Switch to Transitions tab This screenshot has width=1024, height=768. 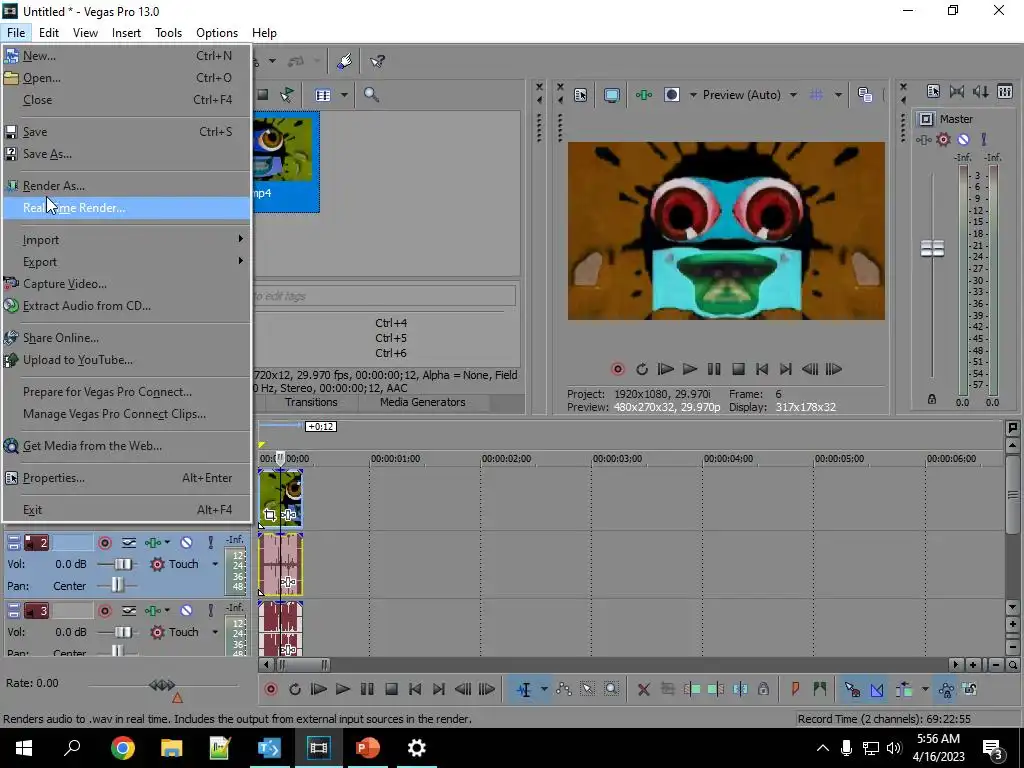[311, 402]
